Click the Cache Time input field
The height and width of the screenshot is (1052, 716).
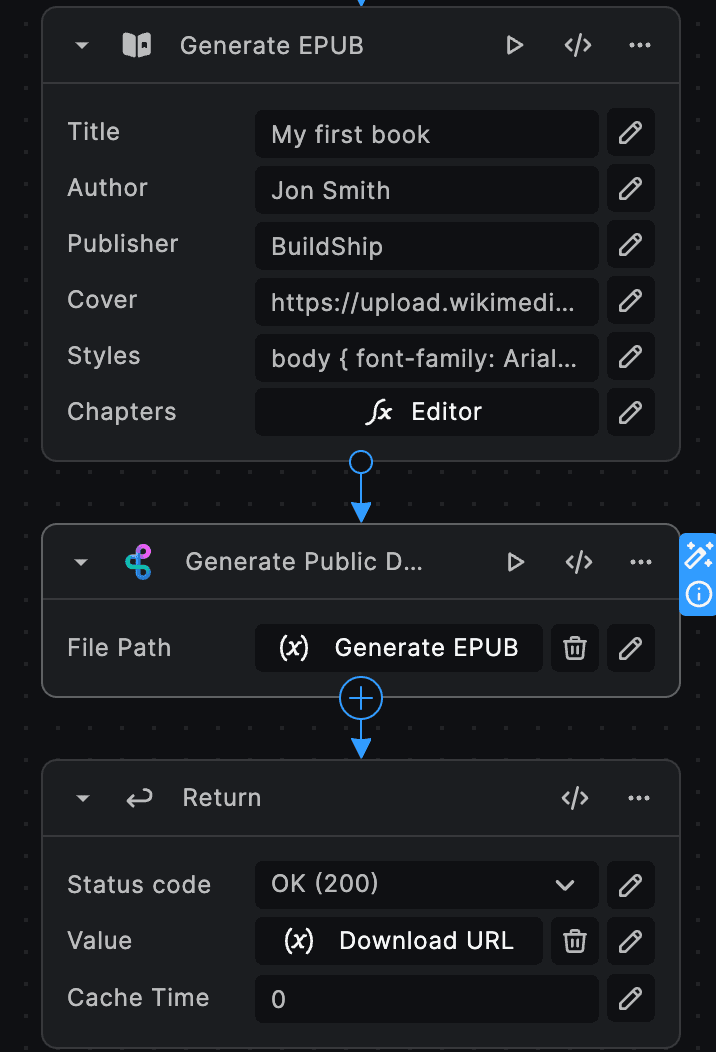click(426, 998)
